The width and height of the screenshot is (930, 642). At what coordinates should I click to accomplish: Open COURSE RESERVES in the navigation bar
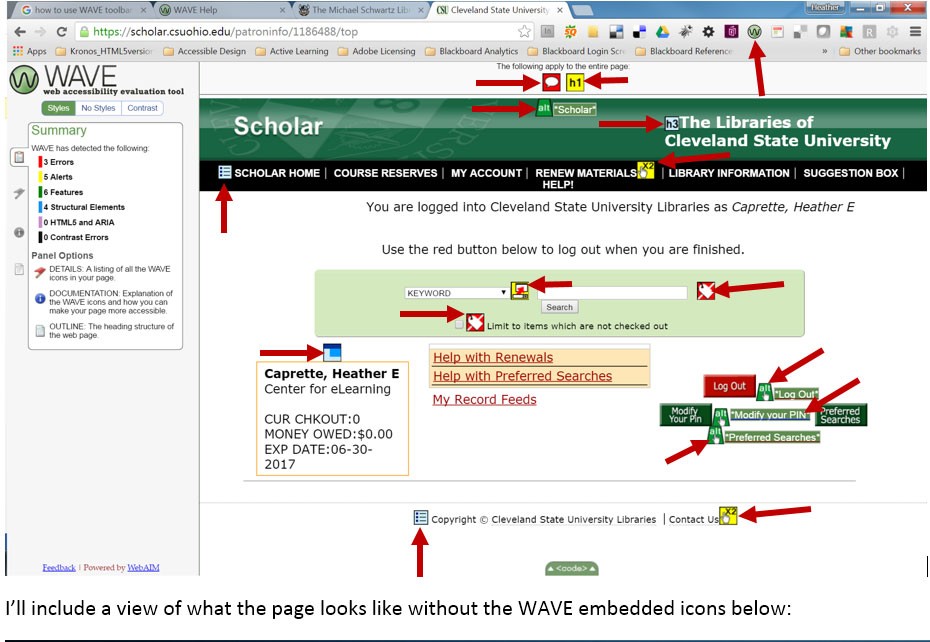[385, 173]
